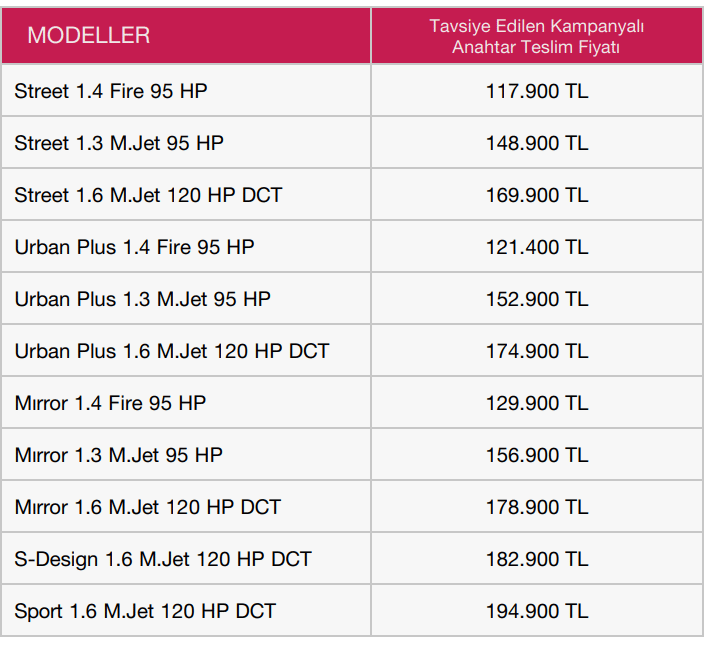711x646 pixels.
Task: Click the 174.900 TL price cell
Action: pyautogui.click(x=537, y=351)
